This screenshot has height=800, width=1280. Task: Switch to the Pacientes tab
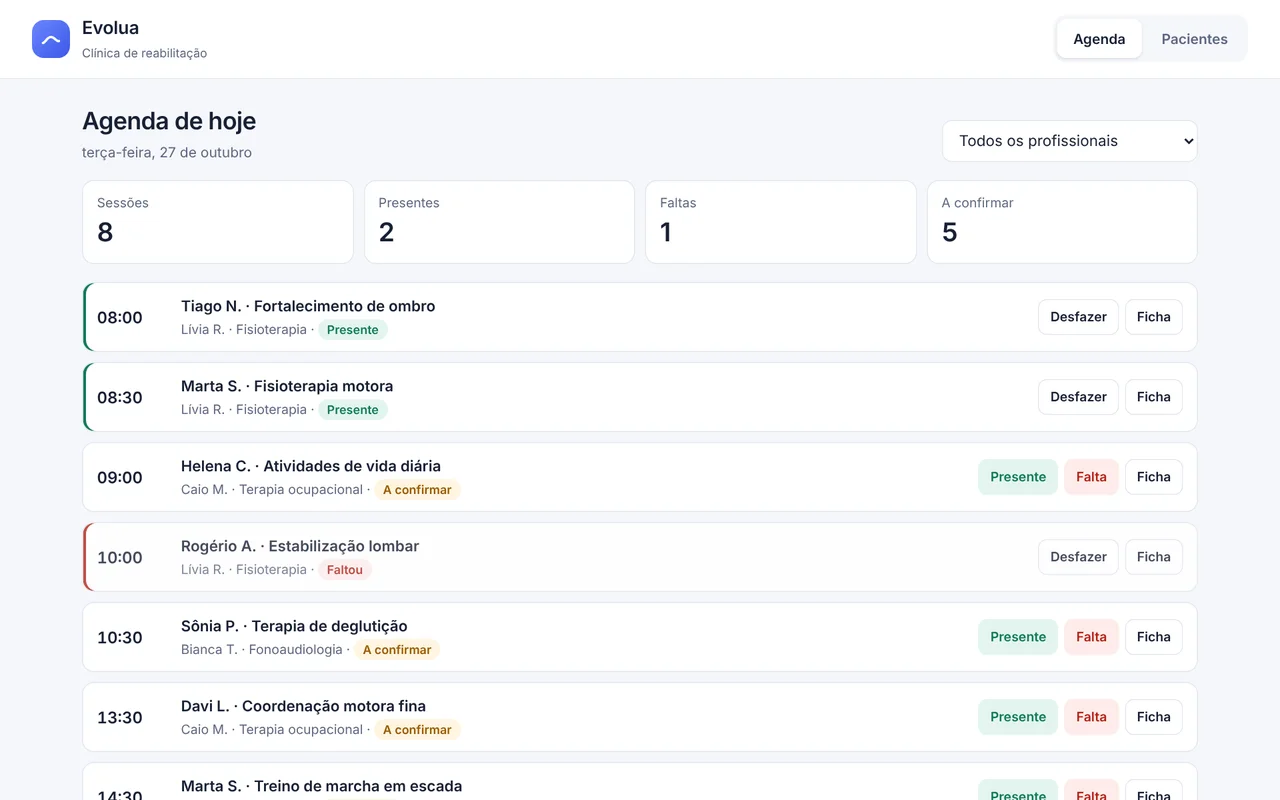pos(1194,39)
